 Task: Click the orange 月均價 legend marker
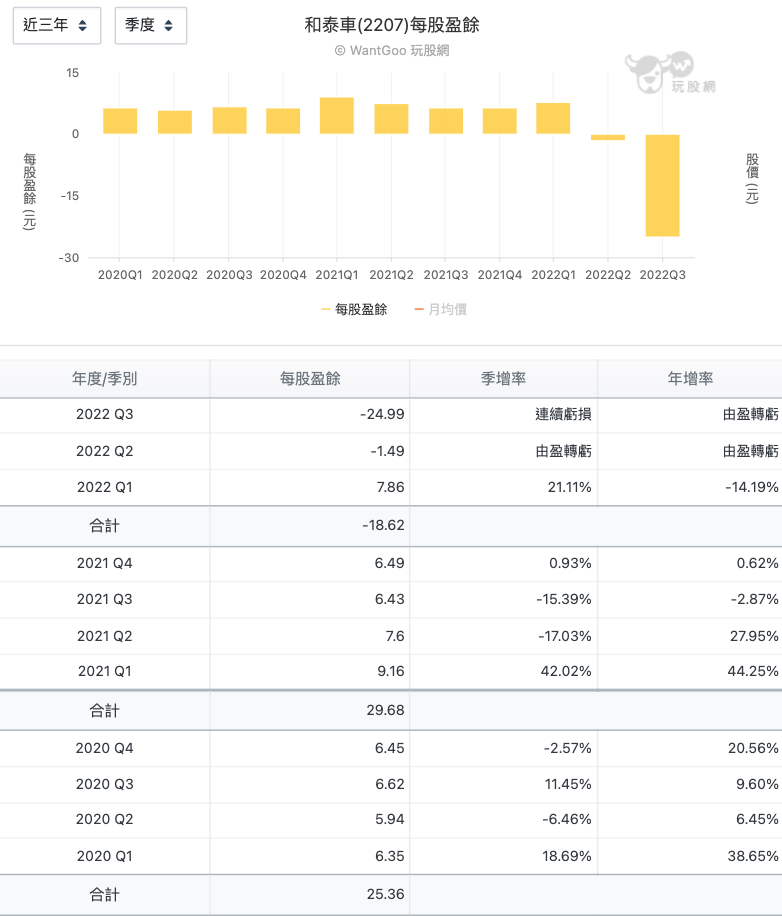(418, 310)
